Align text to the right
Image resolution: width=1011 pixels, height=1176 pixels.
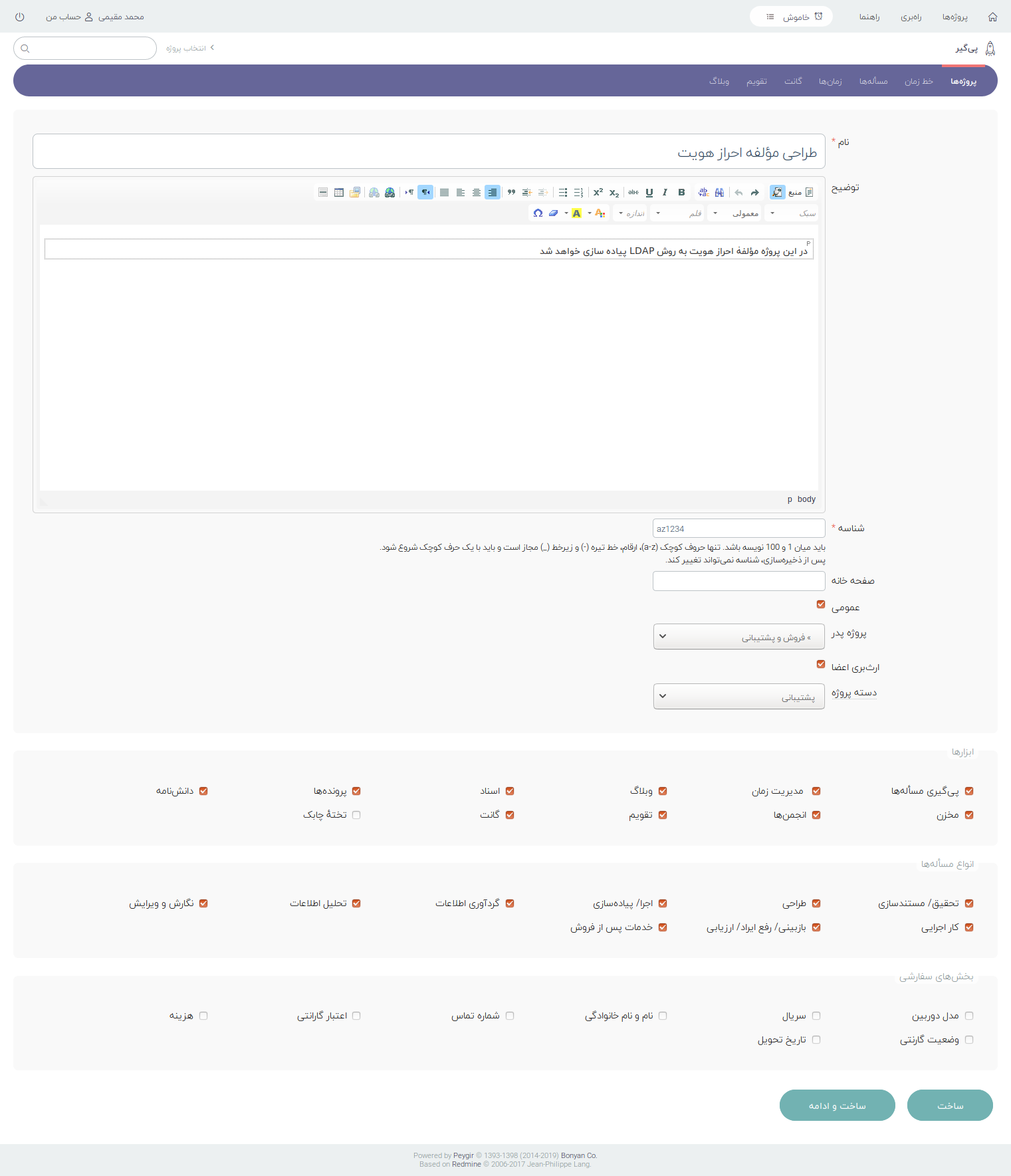pyautogui.click(x=493, y=192)
